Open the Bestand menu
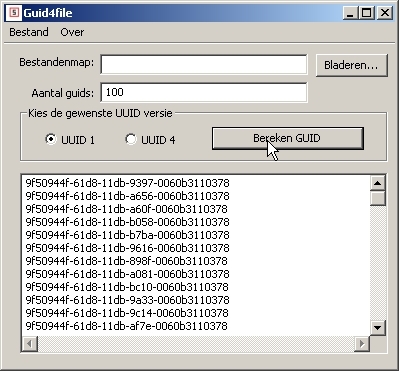 pos(29,32)
